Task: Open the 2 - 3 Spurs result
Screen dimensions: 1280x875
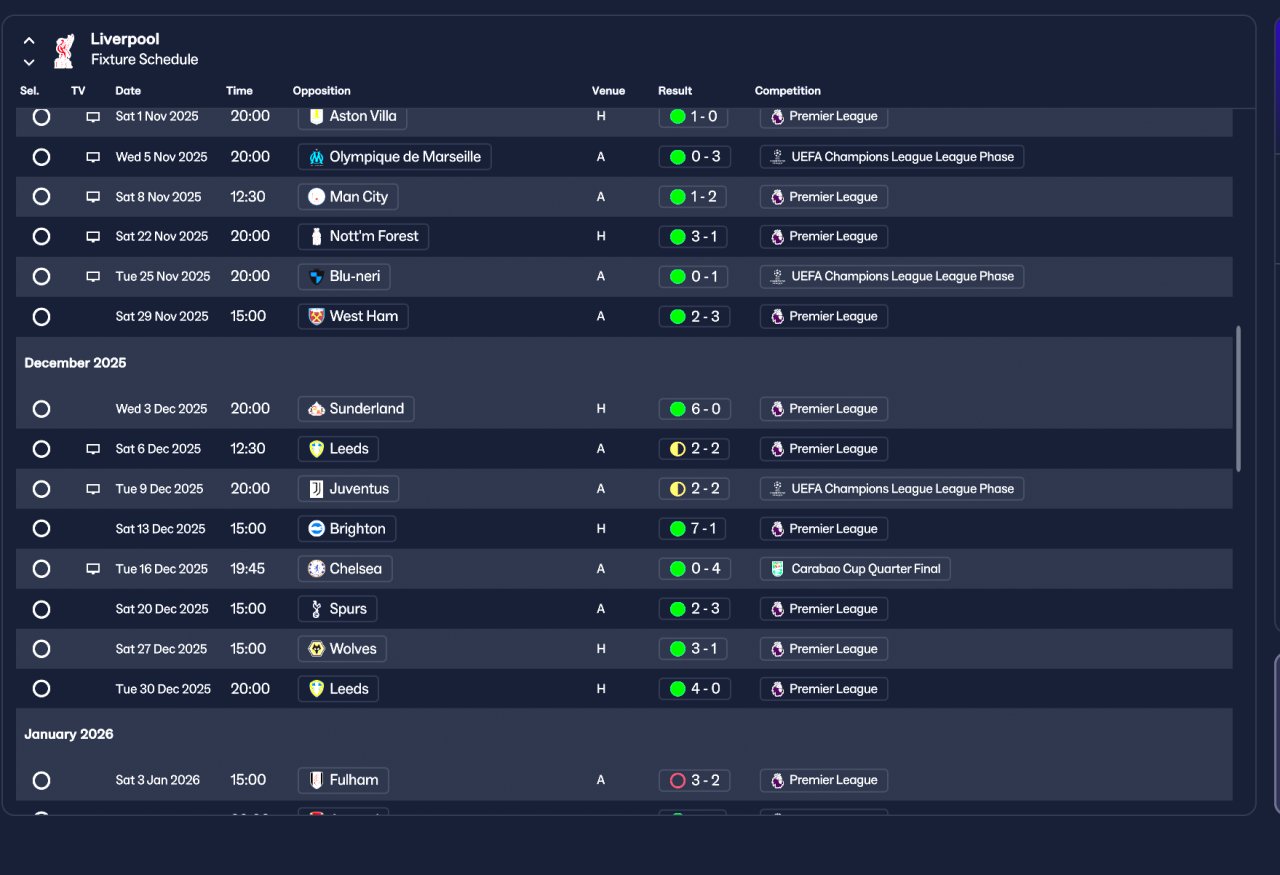Action: [694, 609]
